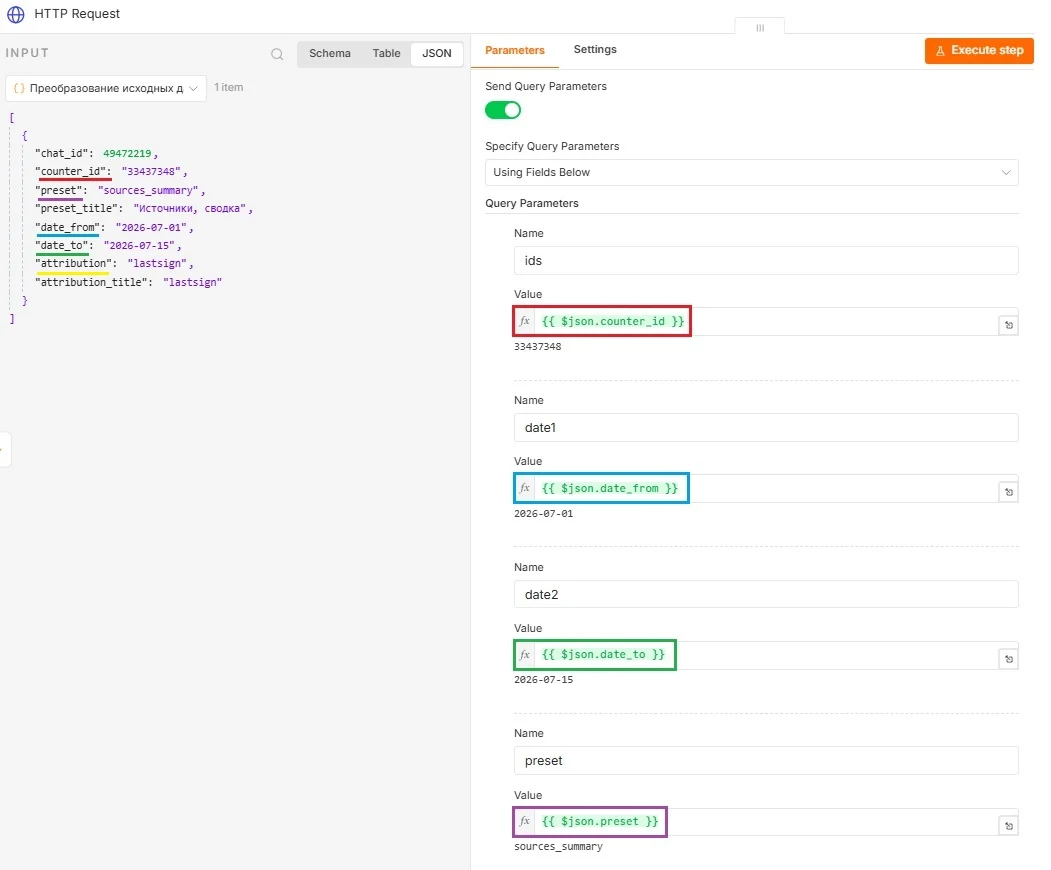This screenshot has width=1051, height=870.
Task: Click reset icon beside ids value field
Action: tap(1008, 325)
